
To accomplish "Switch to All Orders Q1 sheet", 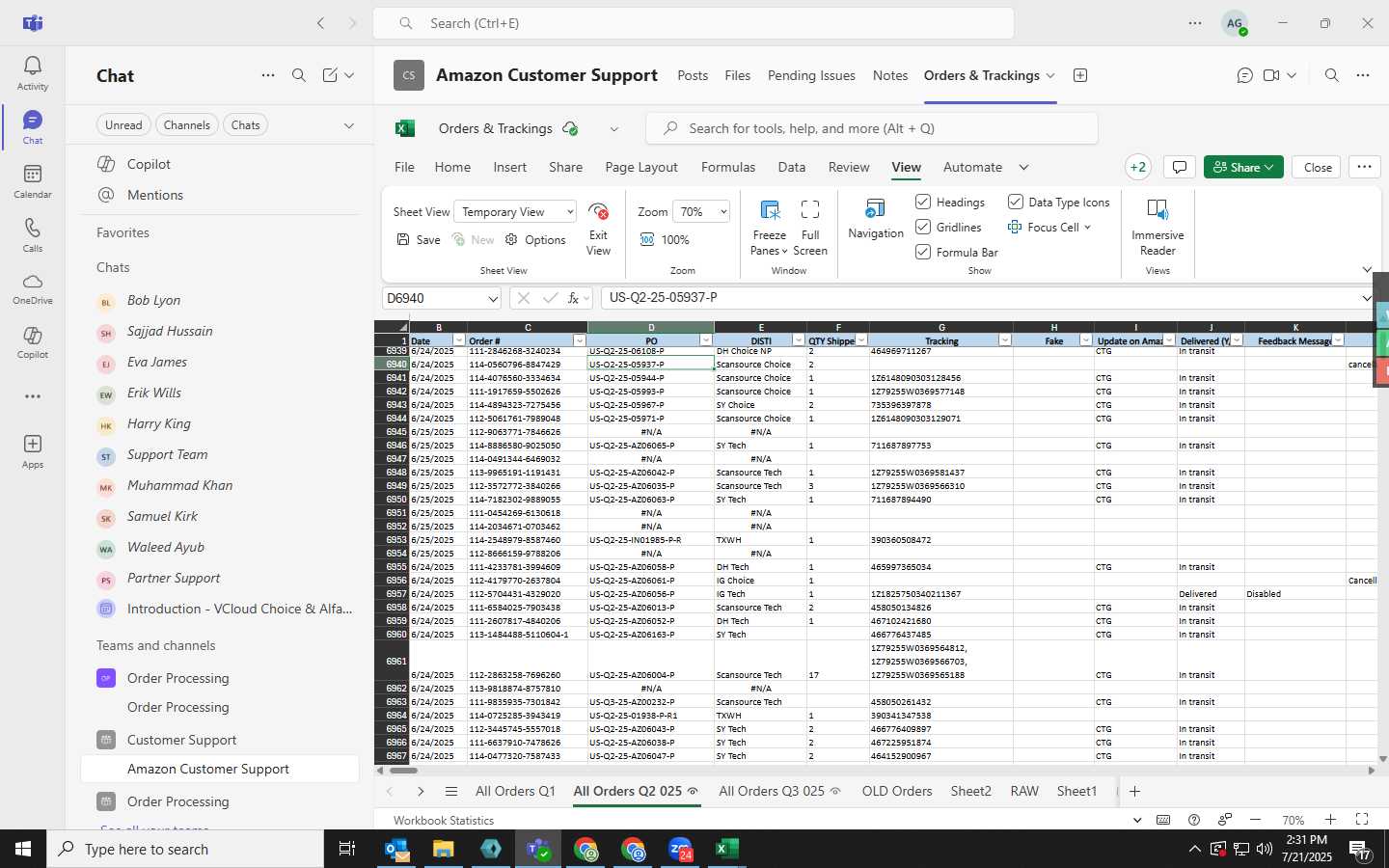I will 515,792.
